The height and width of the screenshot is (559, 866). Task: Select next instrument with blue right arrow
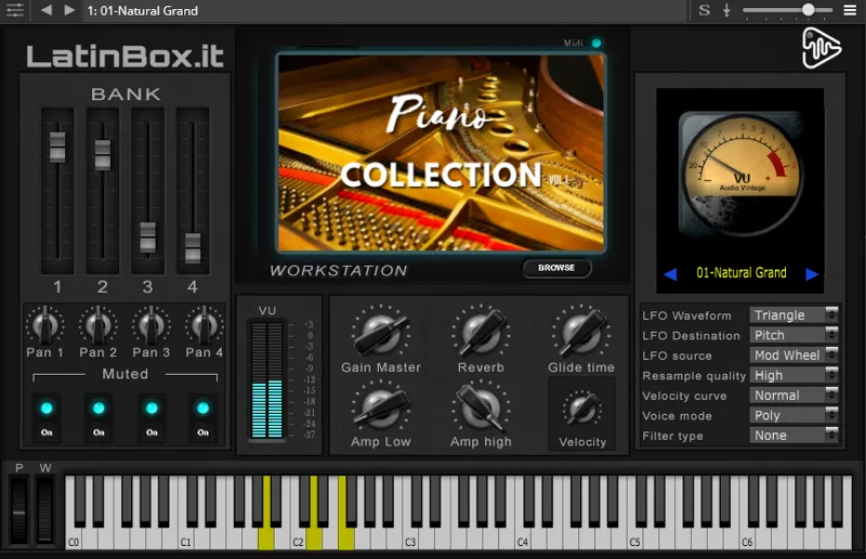(812, 274)
